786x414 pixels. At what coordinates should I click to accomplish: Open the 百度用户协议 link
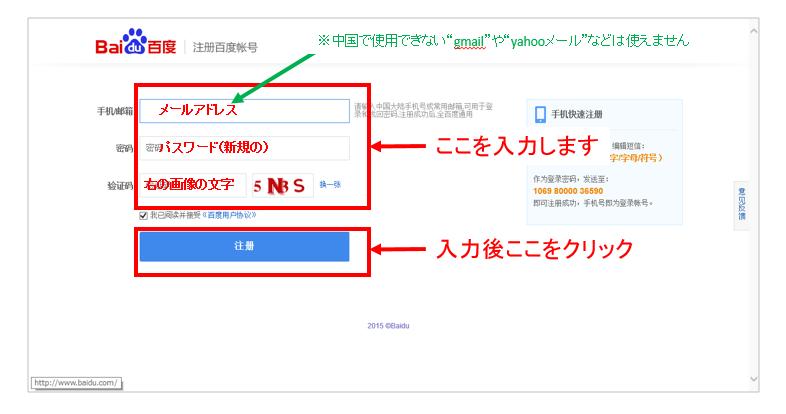[230, 215]
